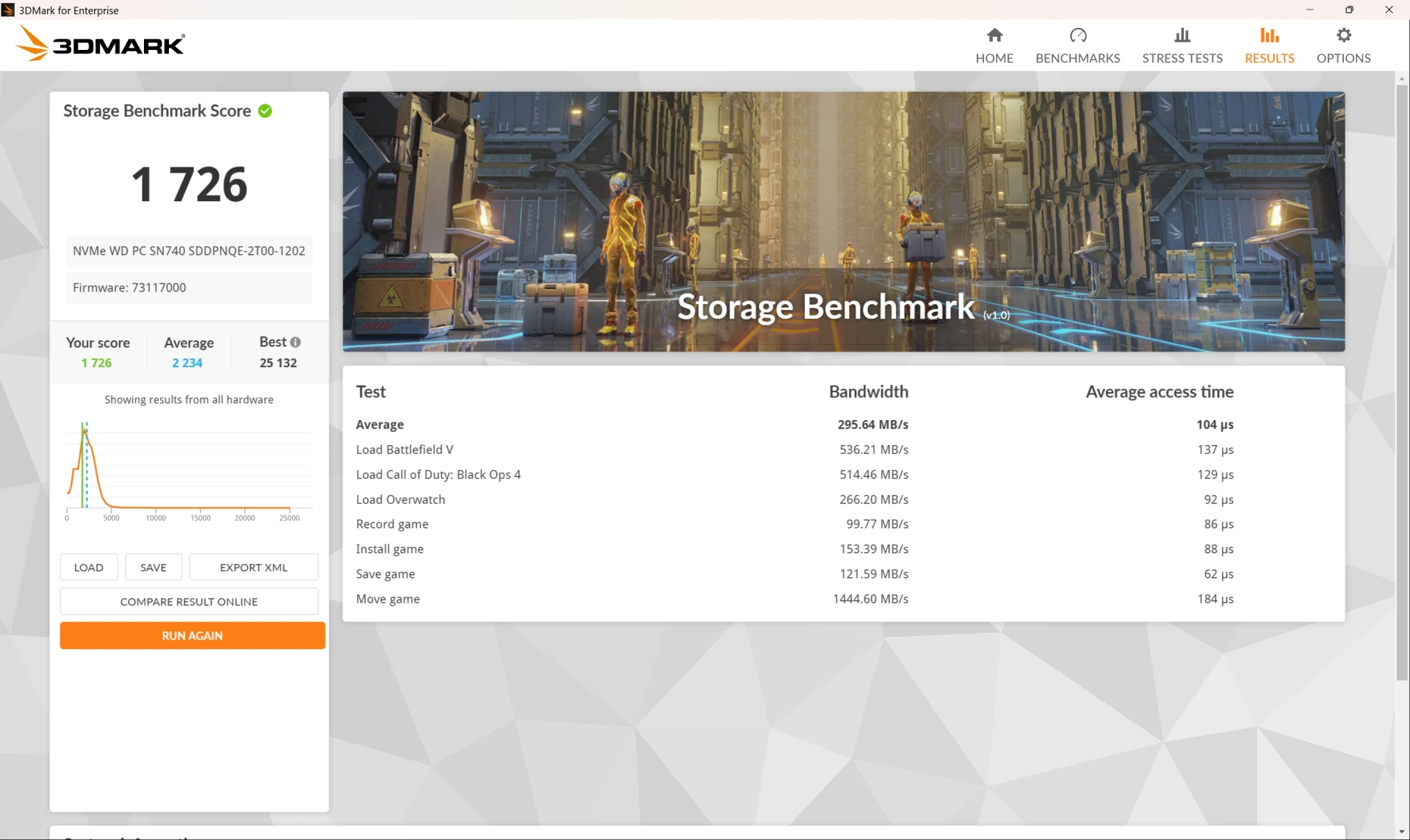Click the best score 25 132

coord(278,363)
